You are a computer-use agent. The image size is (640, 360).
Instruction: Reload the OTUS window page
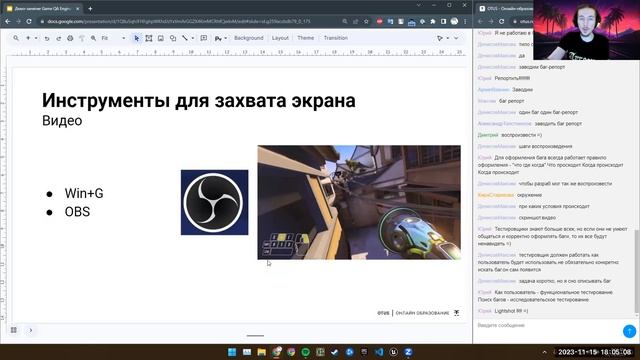point(502,21)
